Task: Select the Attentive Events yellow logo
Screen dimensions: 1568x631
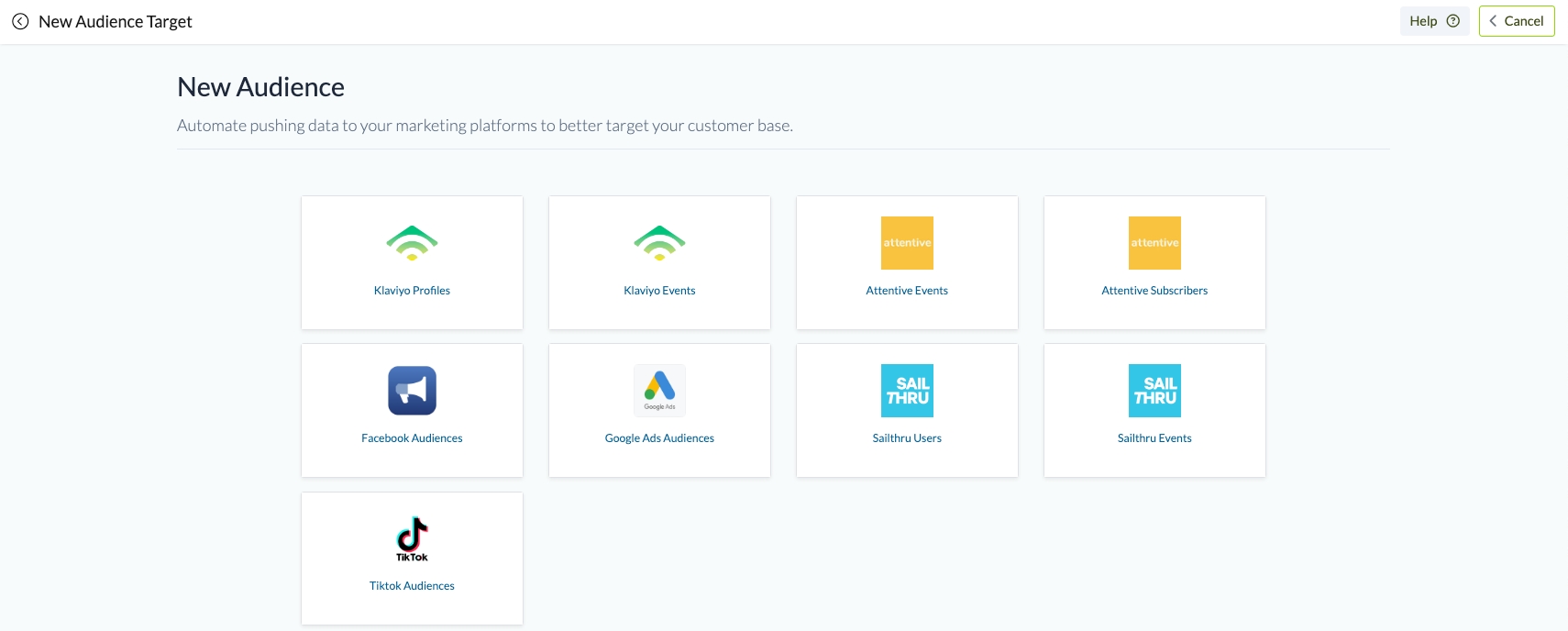Action: click(x=907, y=243)
